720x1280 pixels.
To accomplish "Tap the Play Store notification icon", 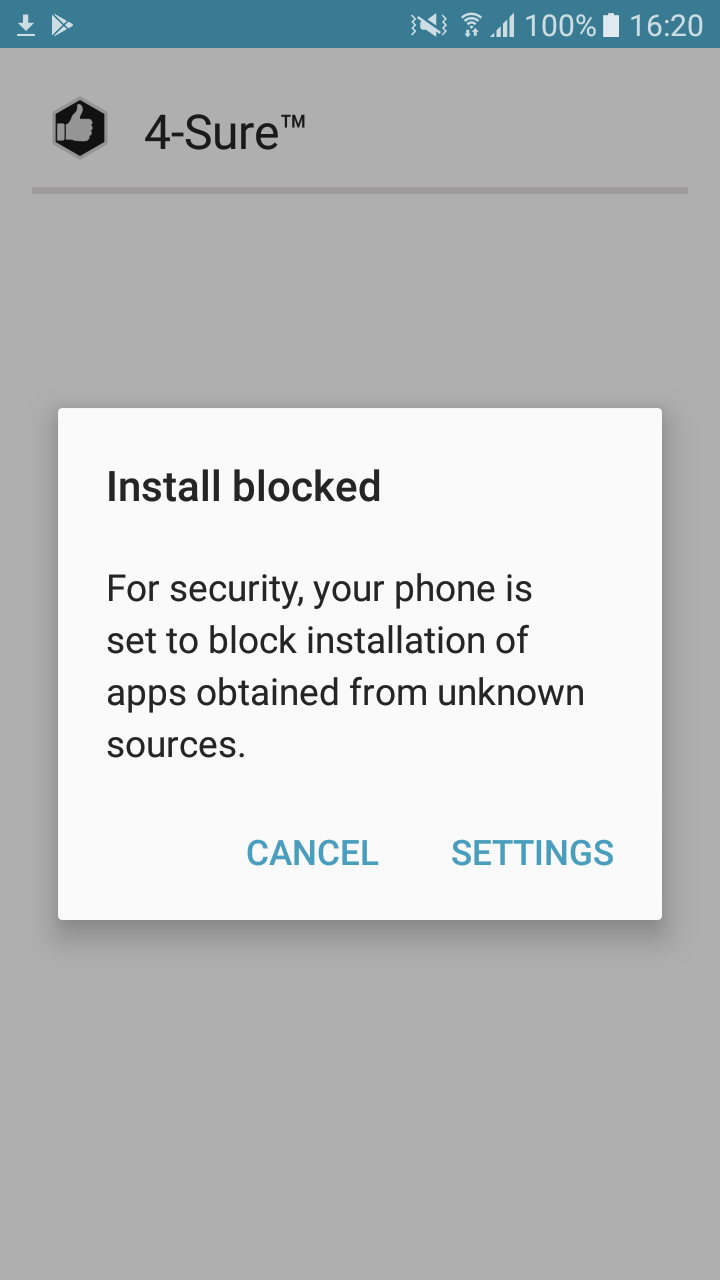I will point(62,25).
